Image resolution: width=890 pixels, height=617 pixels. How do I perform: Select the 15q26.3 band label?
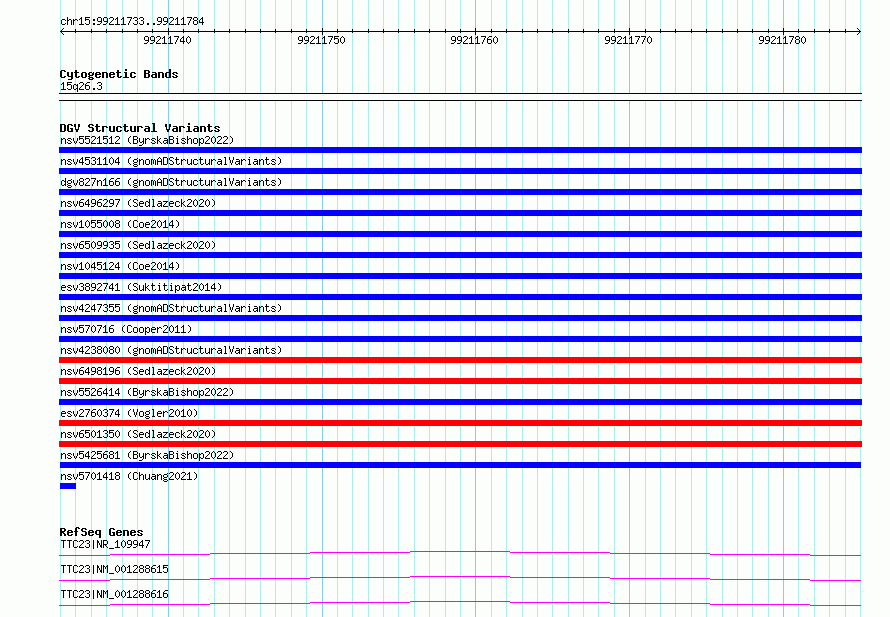(81, 86)
